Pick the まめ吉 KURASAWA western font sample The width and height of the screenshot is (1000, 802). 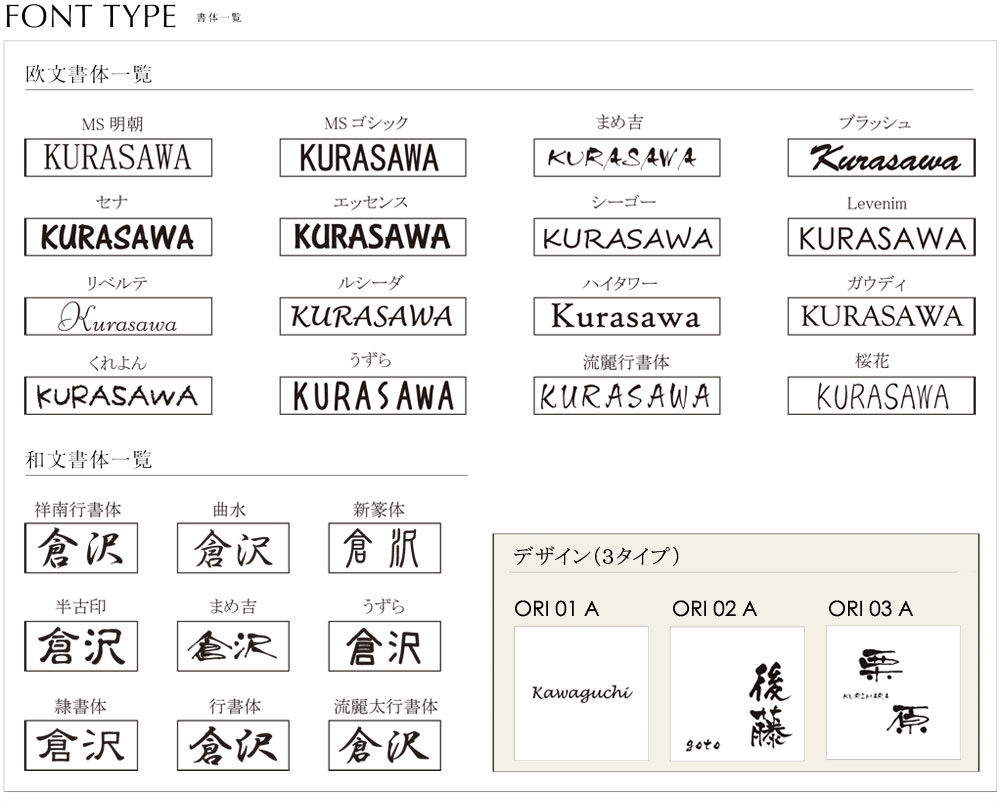tap(627, 157)
